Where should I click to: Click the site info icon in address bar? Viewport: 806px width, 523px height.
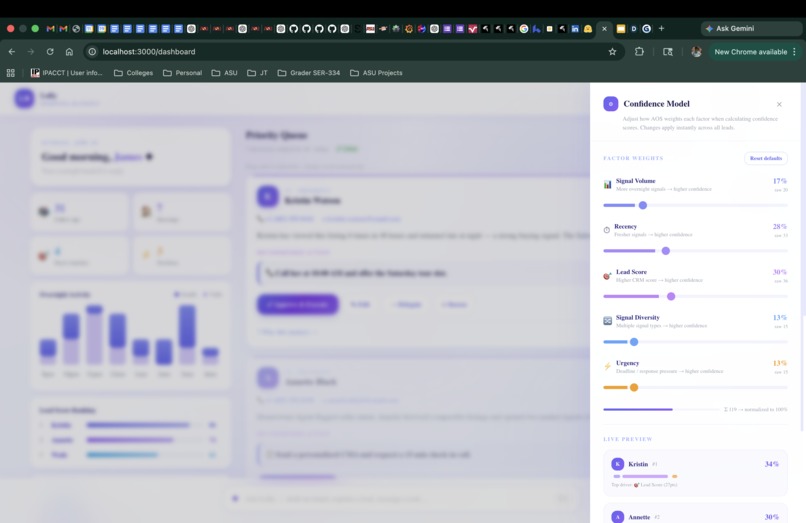(x=92, y=52)
